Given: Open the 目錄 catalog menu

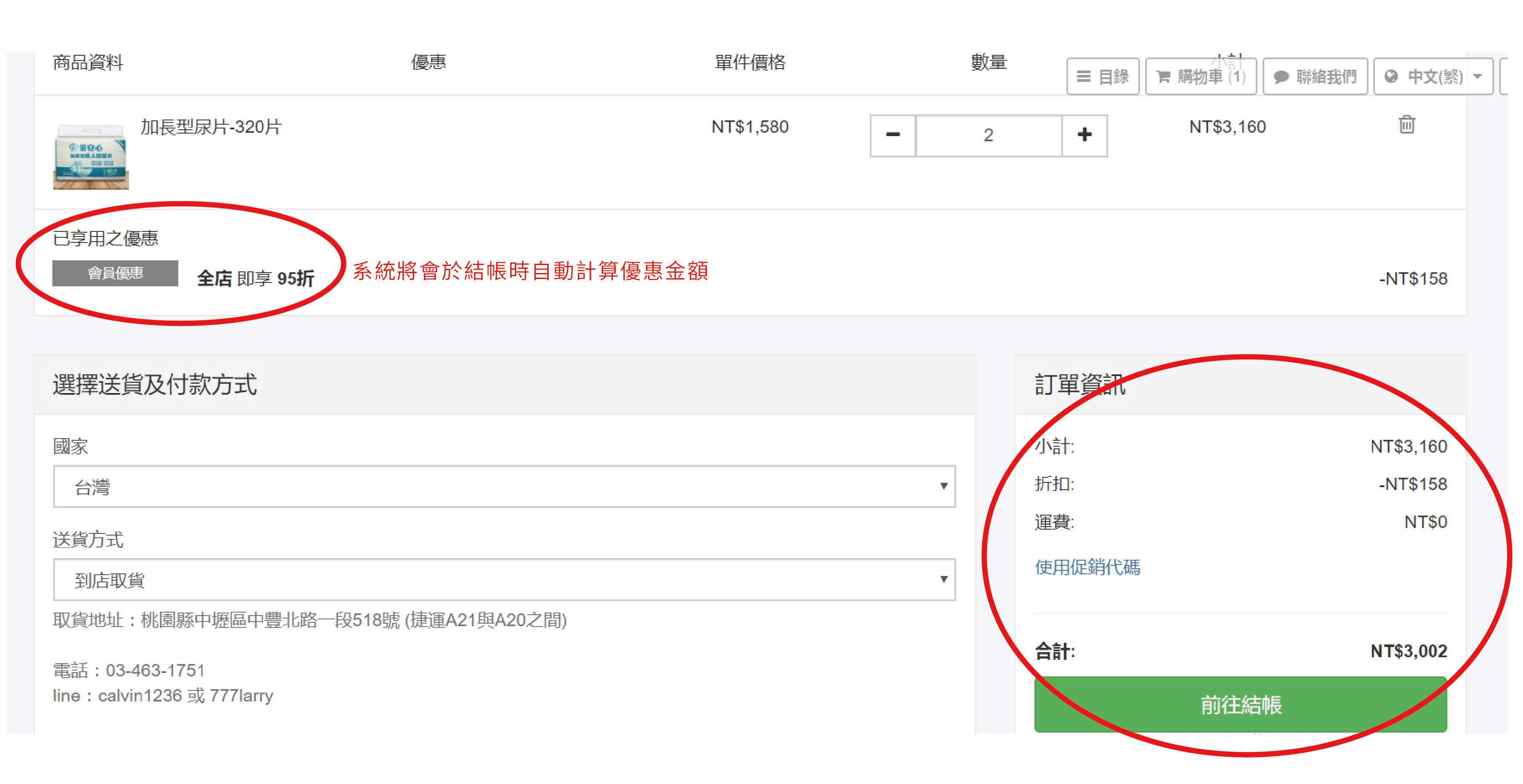Looking at the screenshot, I should (x=1103, y=76).
